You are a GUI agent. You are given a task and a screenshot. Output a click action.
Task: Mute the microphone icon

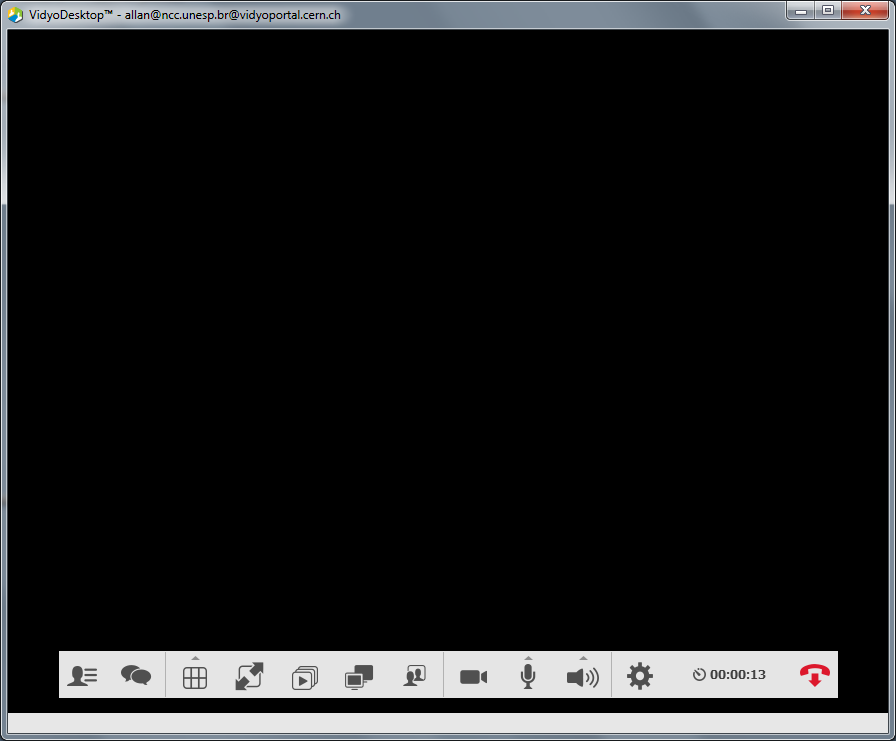coord(528,676)
